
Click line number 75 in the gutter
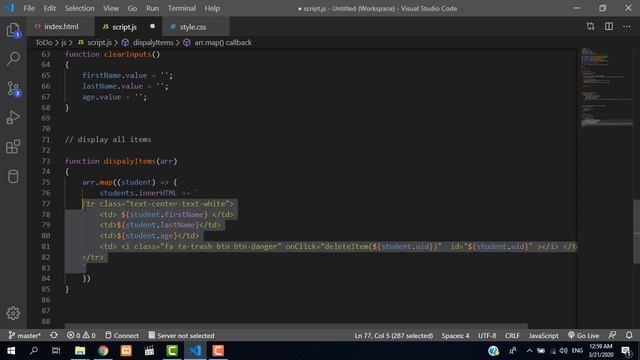point(46,182)
